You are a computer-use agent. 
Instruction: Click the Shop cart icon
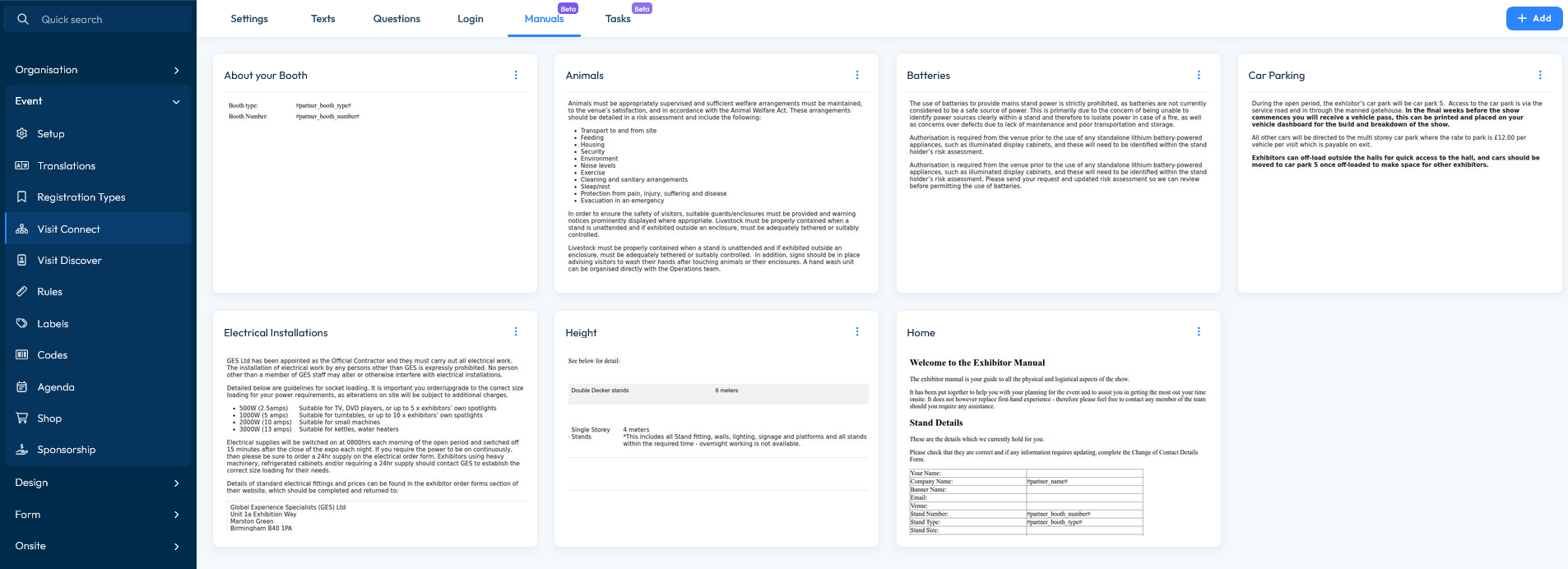tap(22, 418)
